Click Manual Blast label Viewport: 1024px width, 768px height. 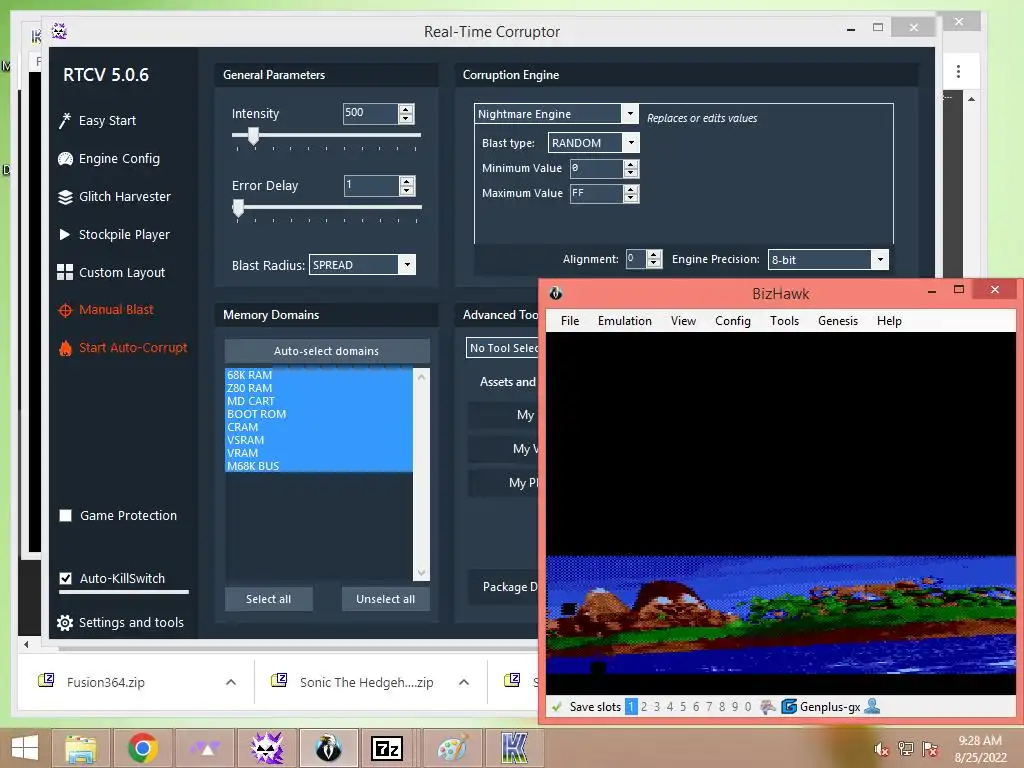(x=116, y=310)
